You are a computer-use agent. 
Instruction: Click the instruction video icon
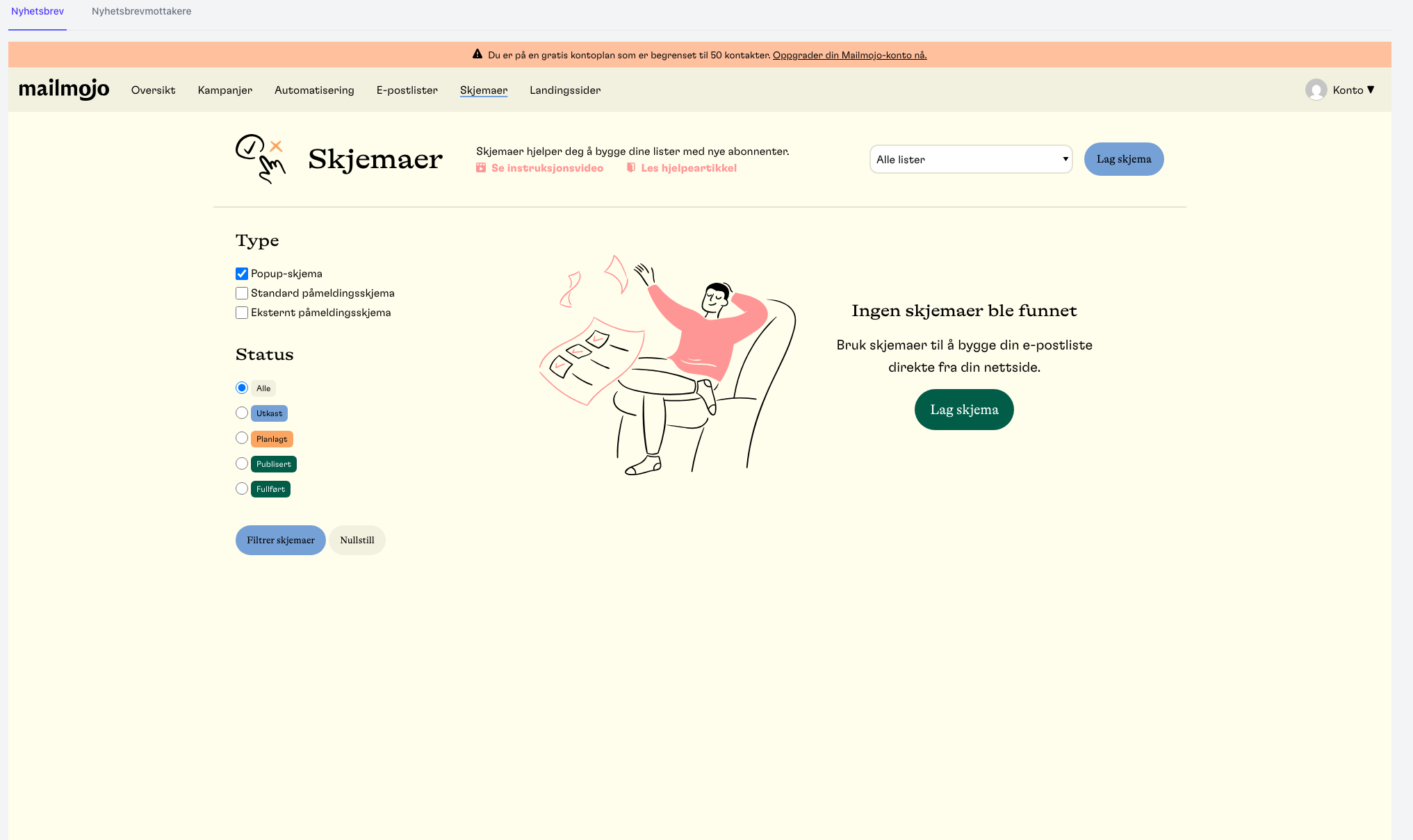click(x=481, y=167)
